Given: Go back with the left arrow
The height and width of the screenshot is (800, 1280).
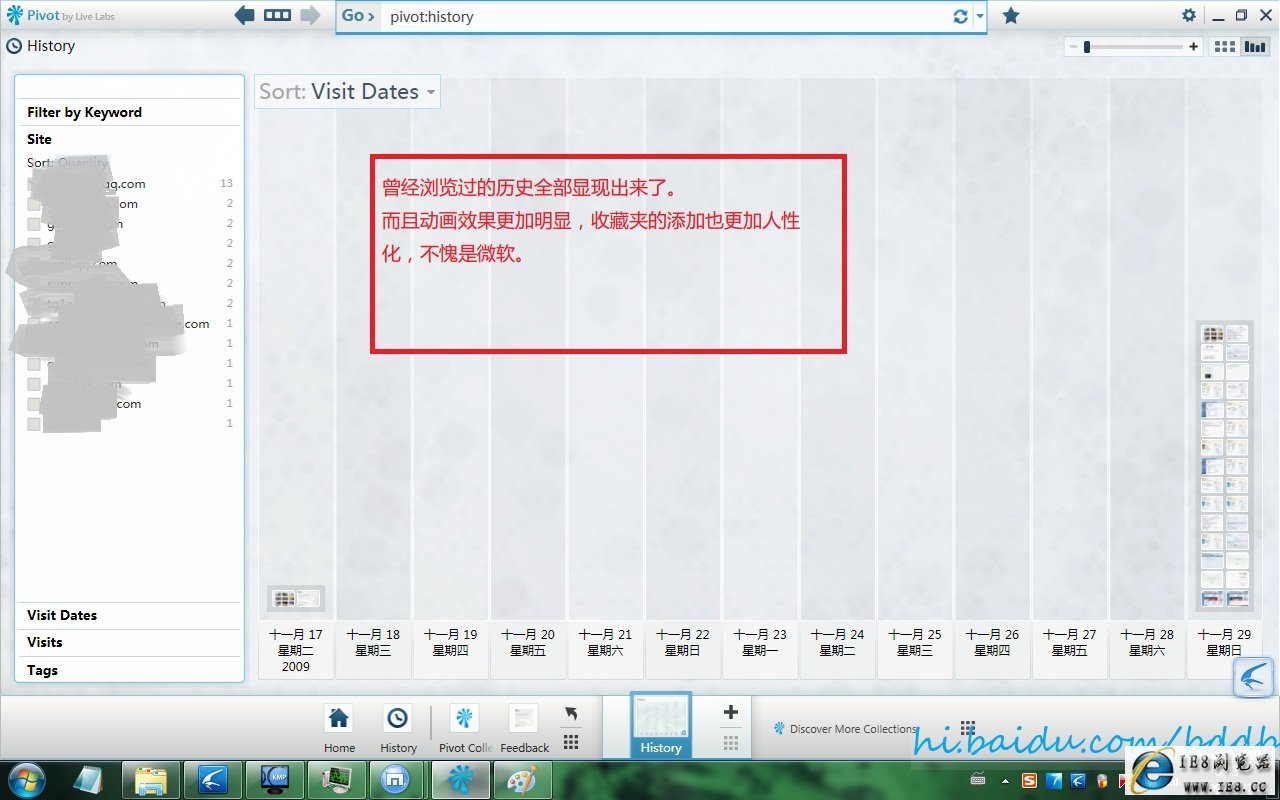Looking at the screenshot, I should point(244,15).
